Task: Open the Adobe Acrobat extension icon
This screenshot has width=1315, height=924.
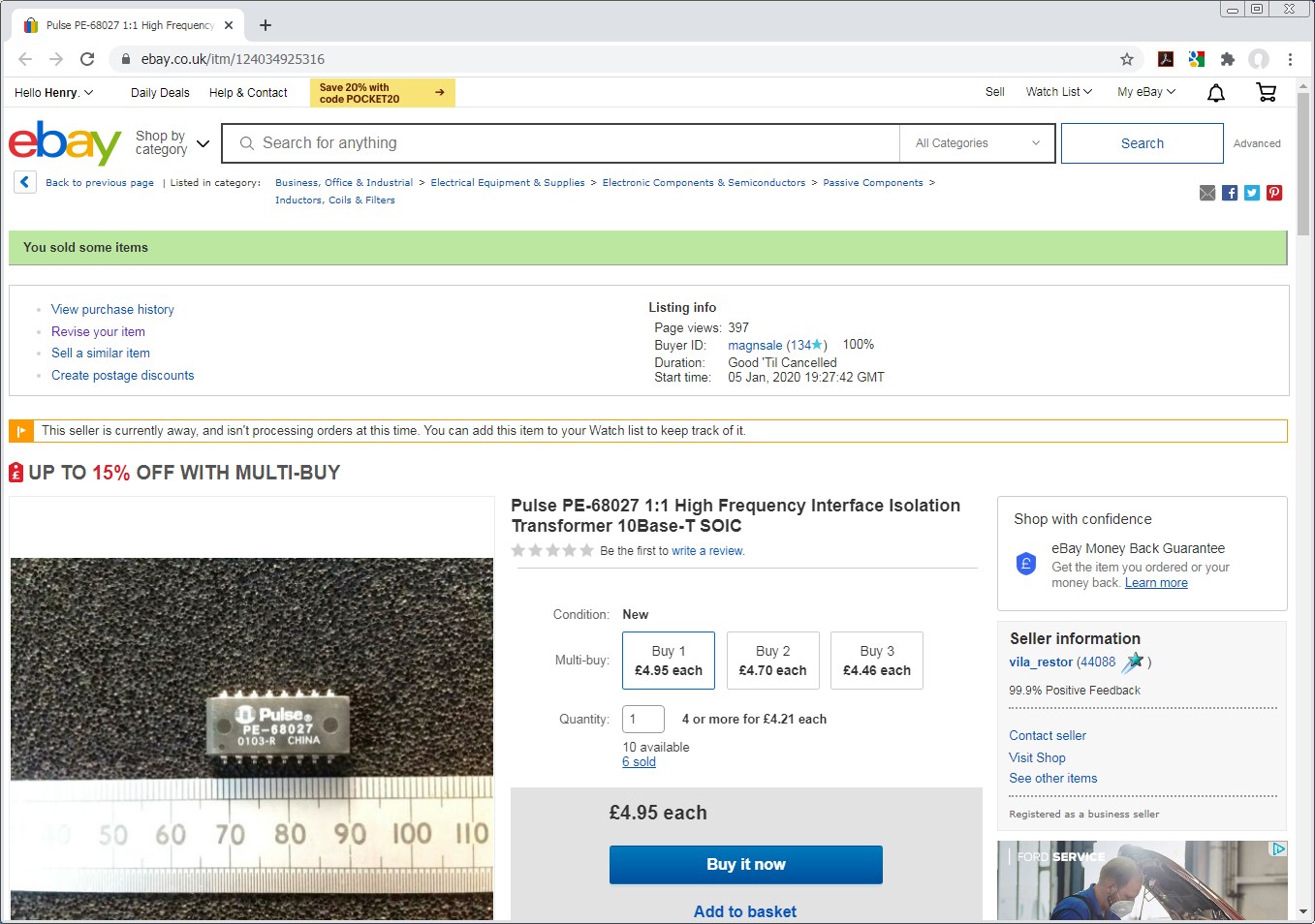Action: click(x=1166, y=59)
